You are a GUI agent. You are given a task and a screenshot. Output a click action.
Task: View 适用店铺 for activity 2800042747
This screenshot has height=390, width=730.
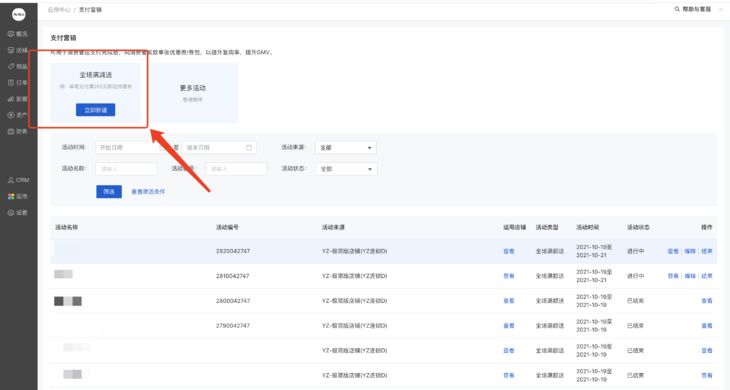508,301
